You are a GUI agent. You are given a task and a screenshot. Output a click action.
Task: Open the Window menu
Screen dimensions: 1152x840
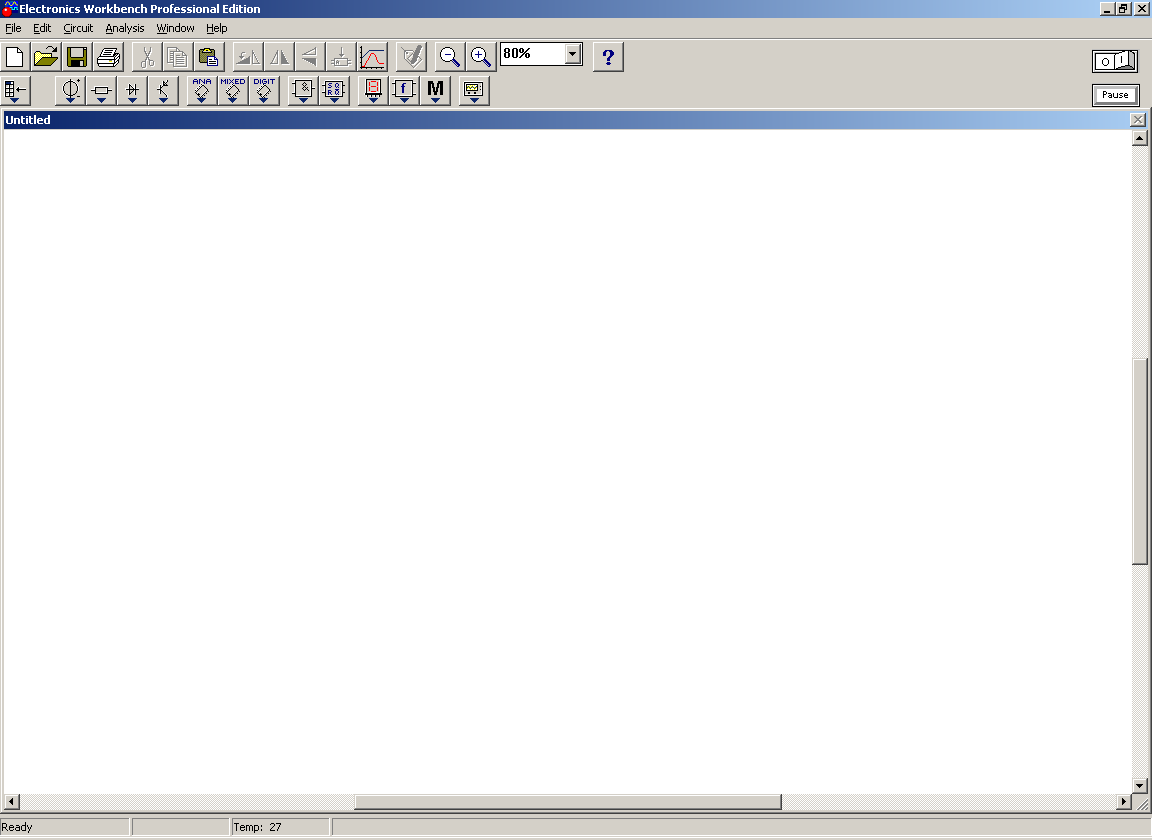(175, 28)
